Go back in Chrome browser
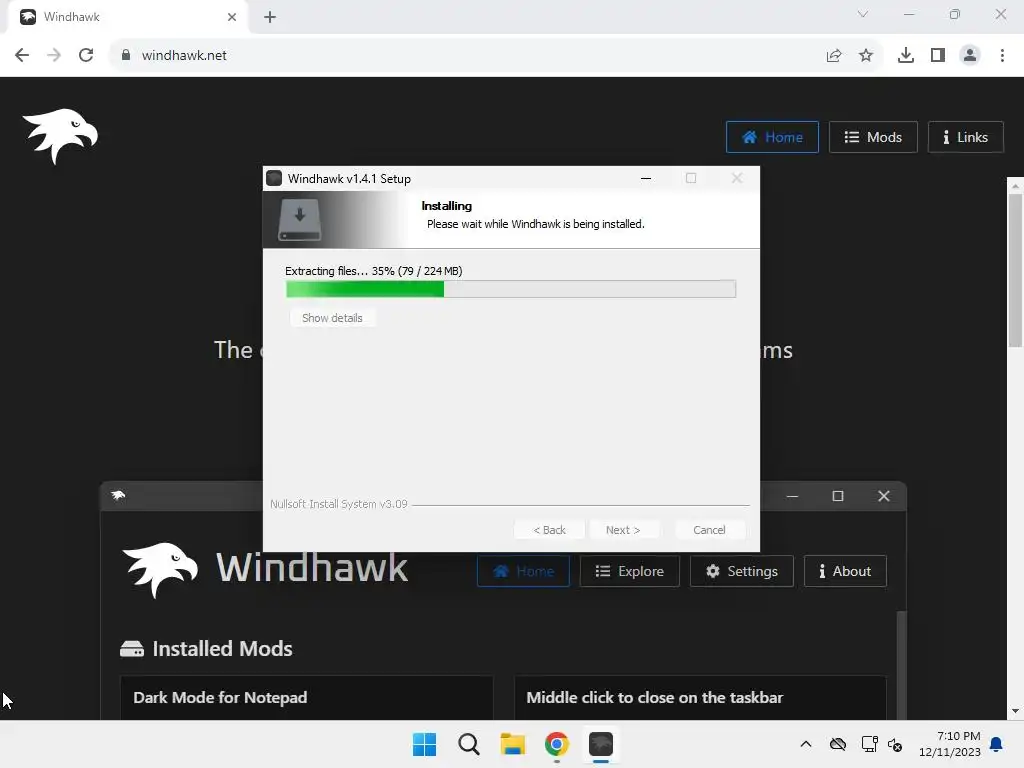 (22, 55)
